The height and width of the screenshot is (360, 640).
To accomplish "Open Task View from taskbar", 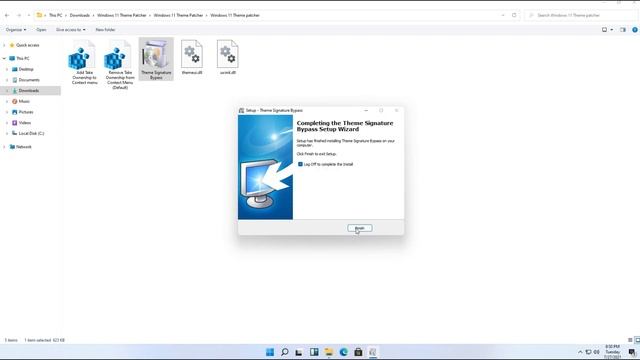I will click(x=299, y=352).
